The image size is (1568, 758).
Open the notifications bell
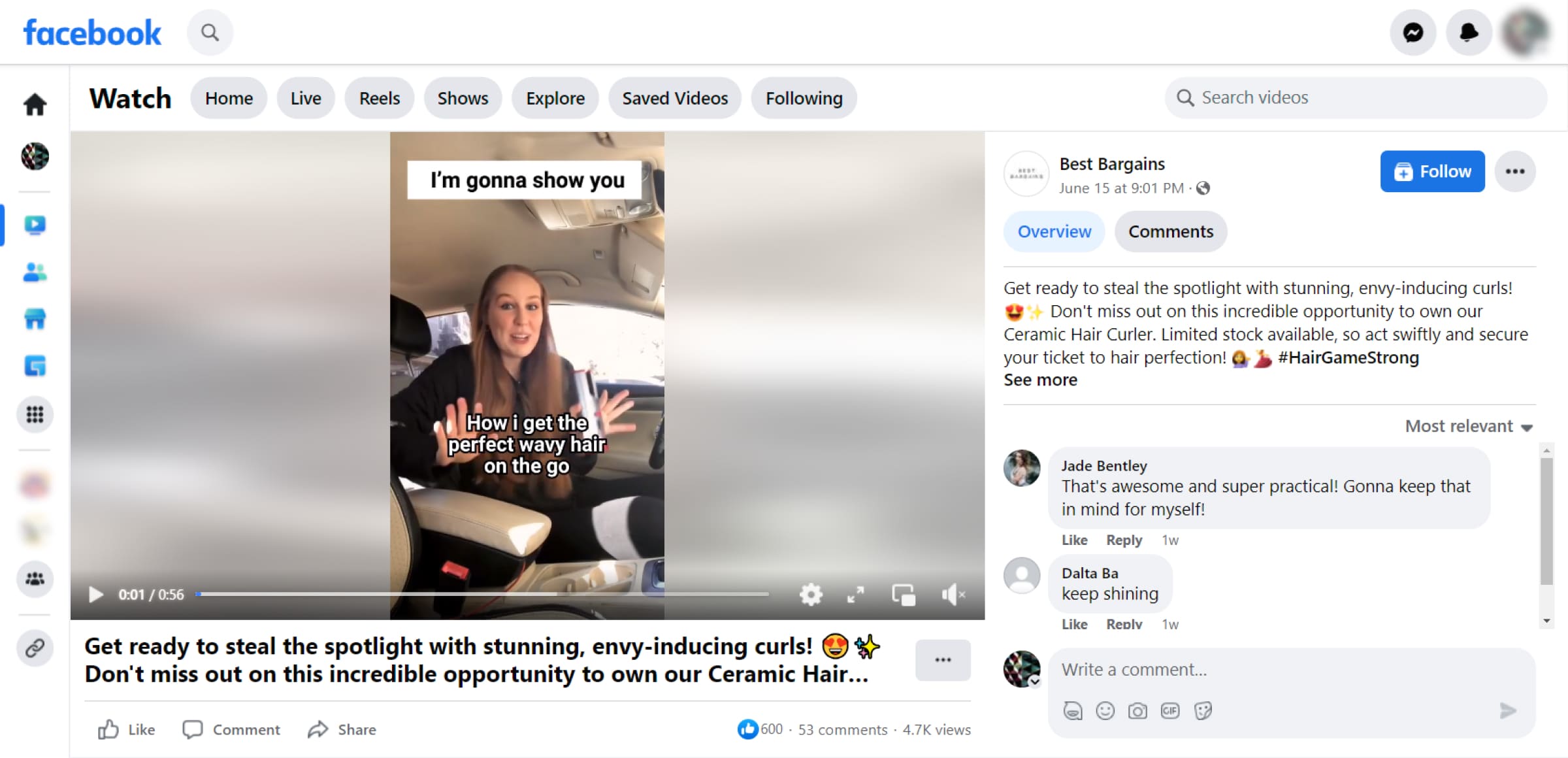(1469, 33)
